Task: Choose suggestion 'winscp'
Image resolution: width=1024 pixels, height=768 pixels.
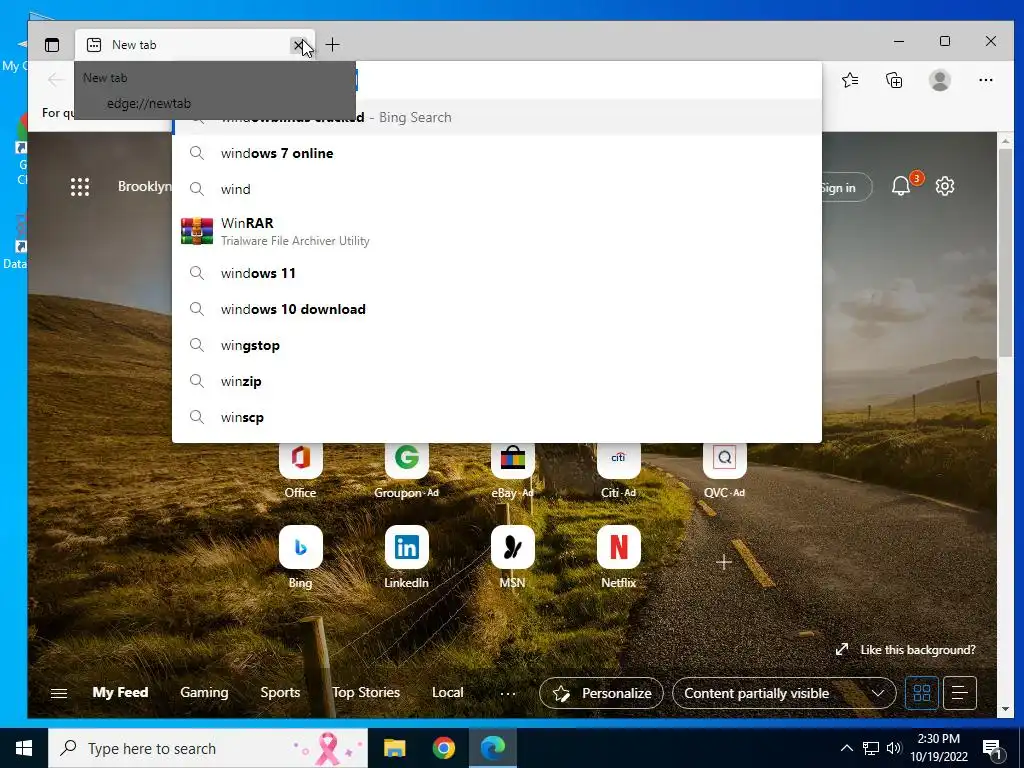Action: (x=496, y=417)
